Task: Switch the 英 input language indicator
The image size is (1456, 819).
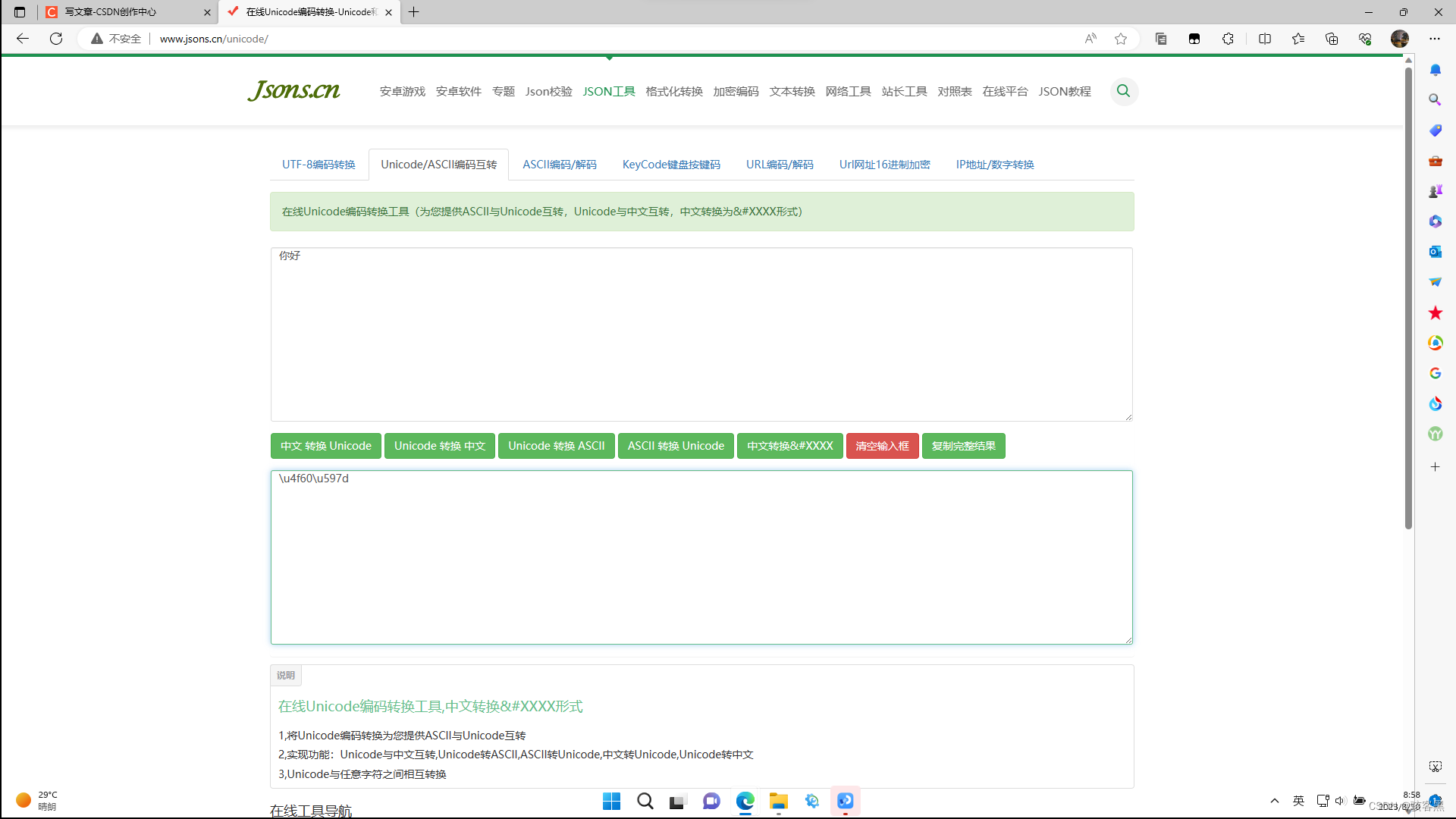Action: pos(1298,800)
